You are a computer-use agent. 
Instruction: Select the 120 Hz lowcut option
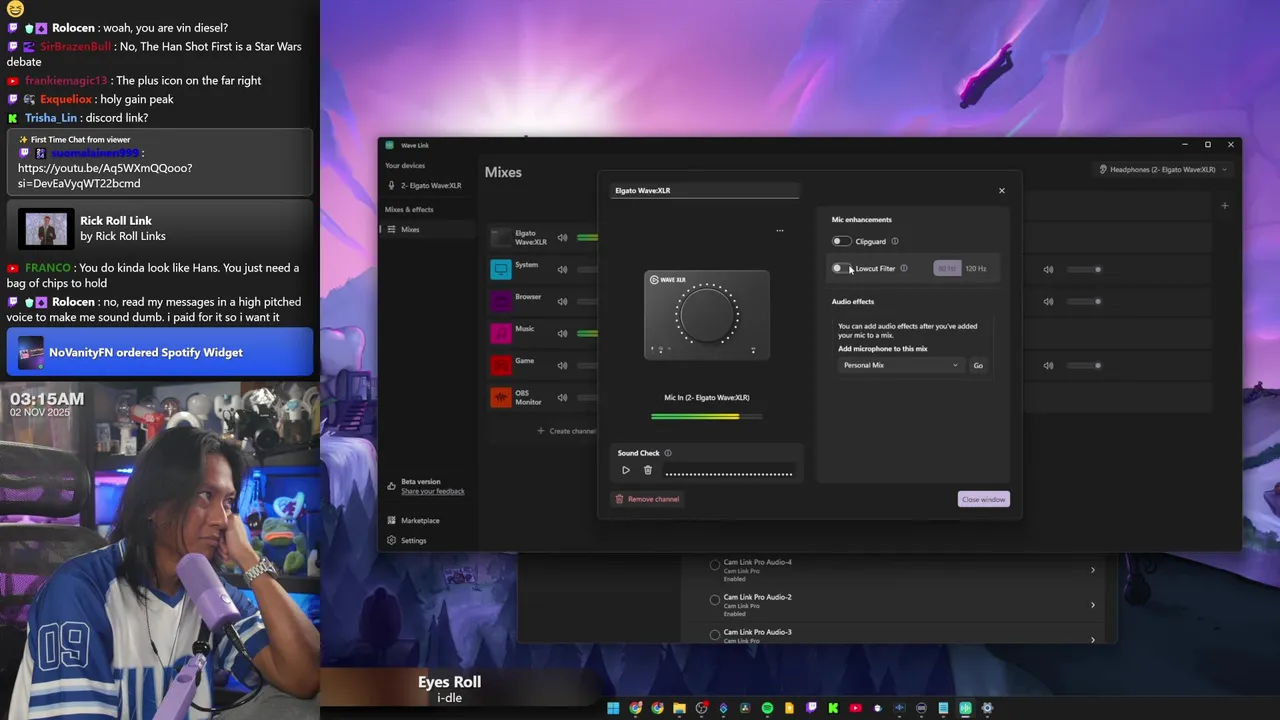(975, 268)
